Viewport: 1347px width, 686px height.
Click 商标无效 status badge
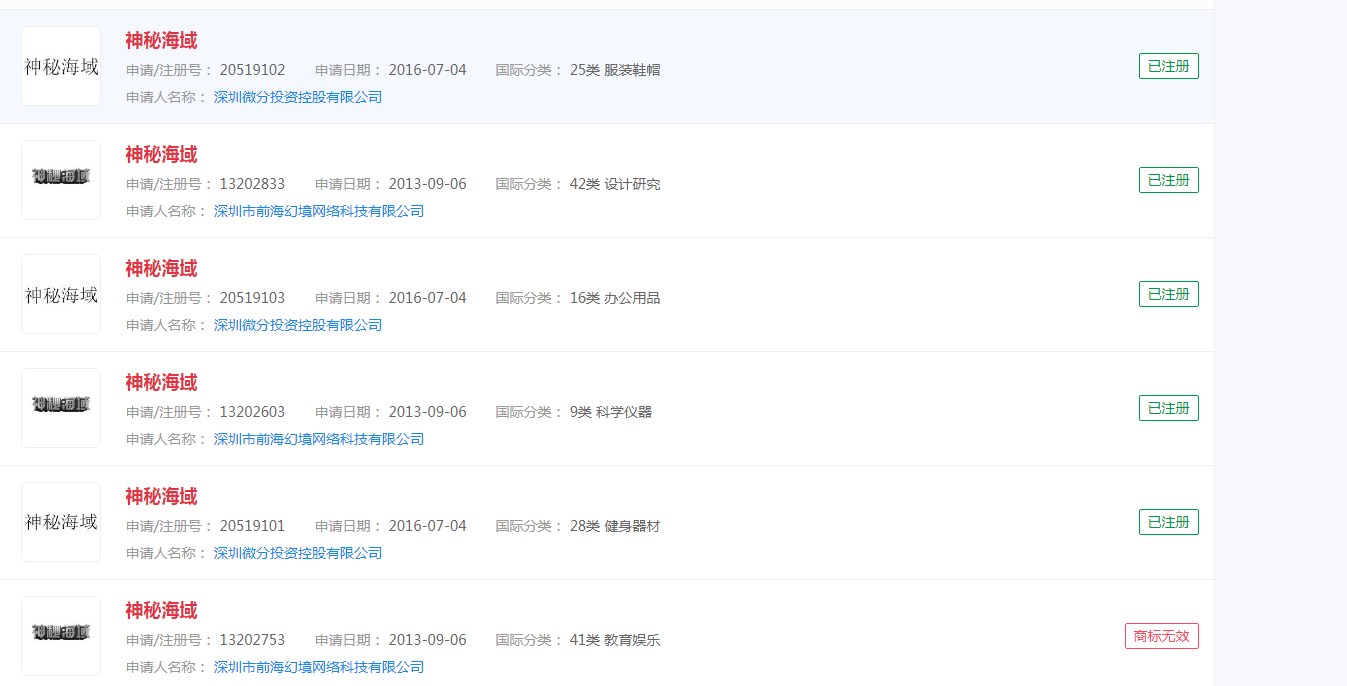pyautogui.click(x=1161, y=636)
